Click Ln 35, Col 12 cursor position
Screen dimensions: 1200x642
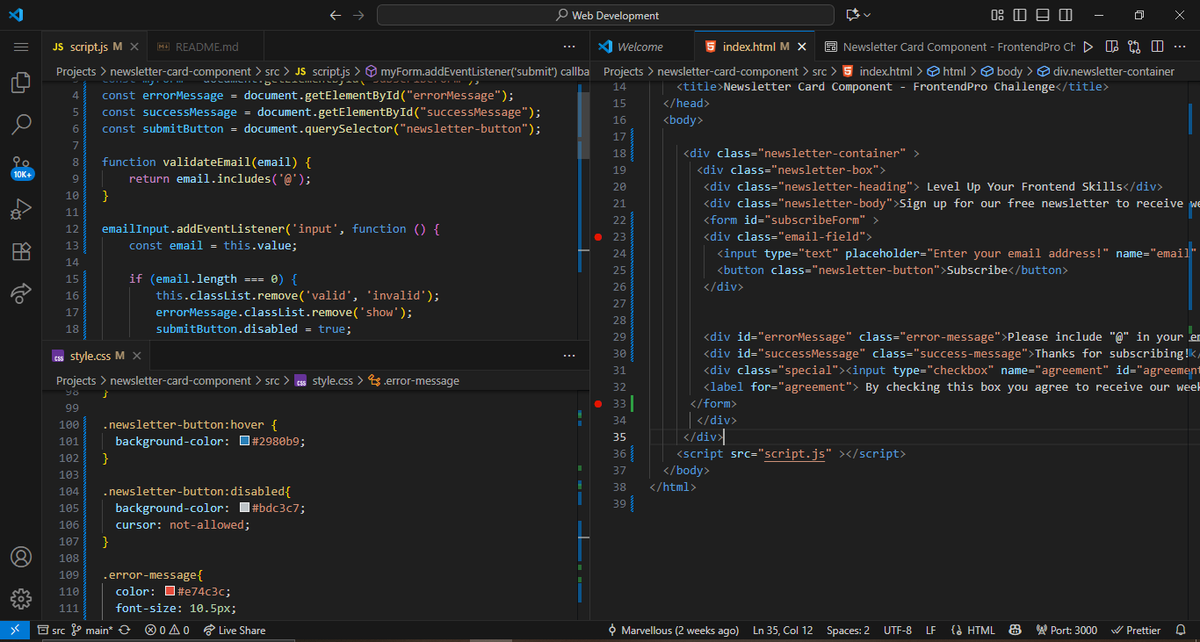[x=784, y=630]
